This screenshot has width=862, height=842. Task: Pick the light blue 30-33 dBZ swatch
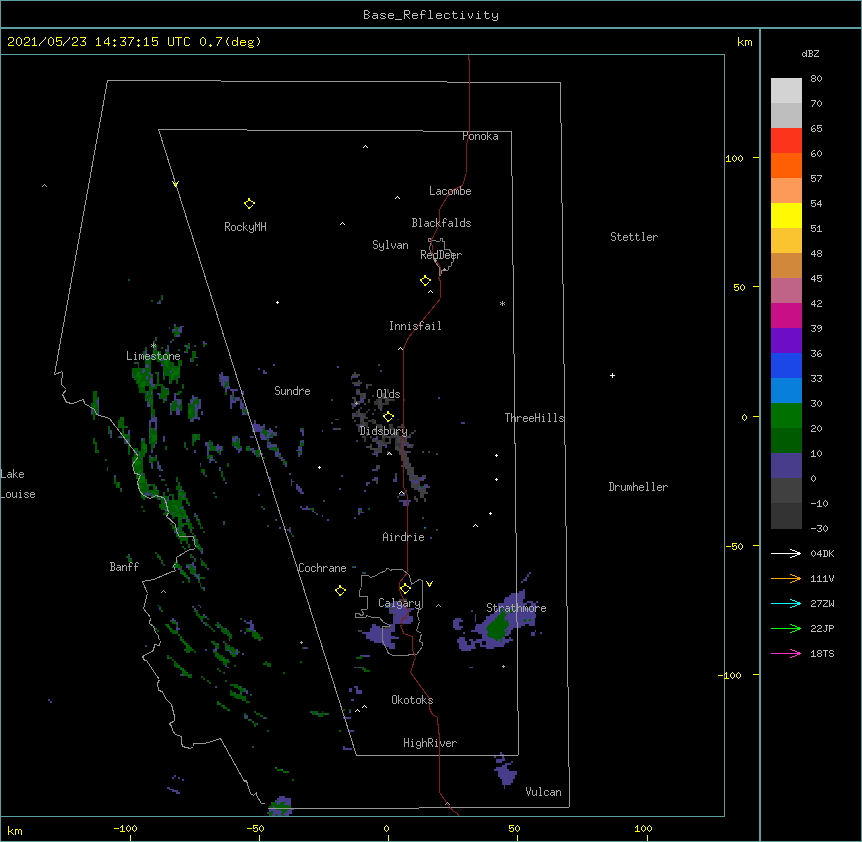pos(786,391)
